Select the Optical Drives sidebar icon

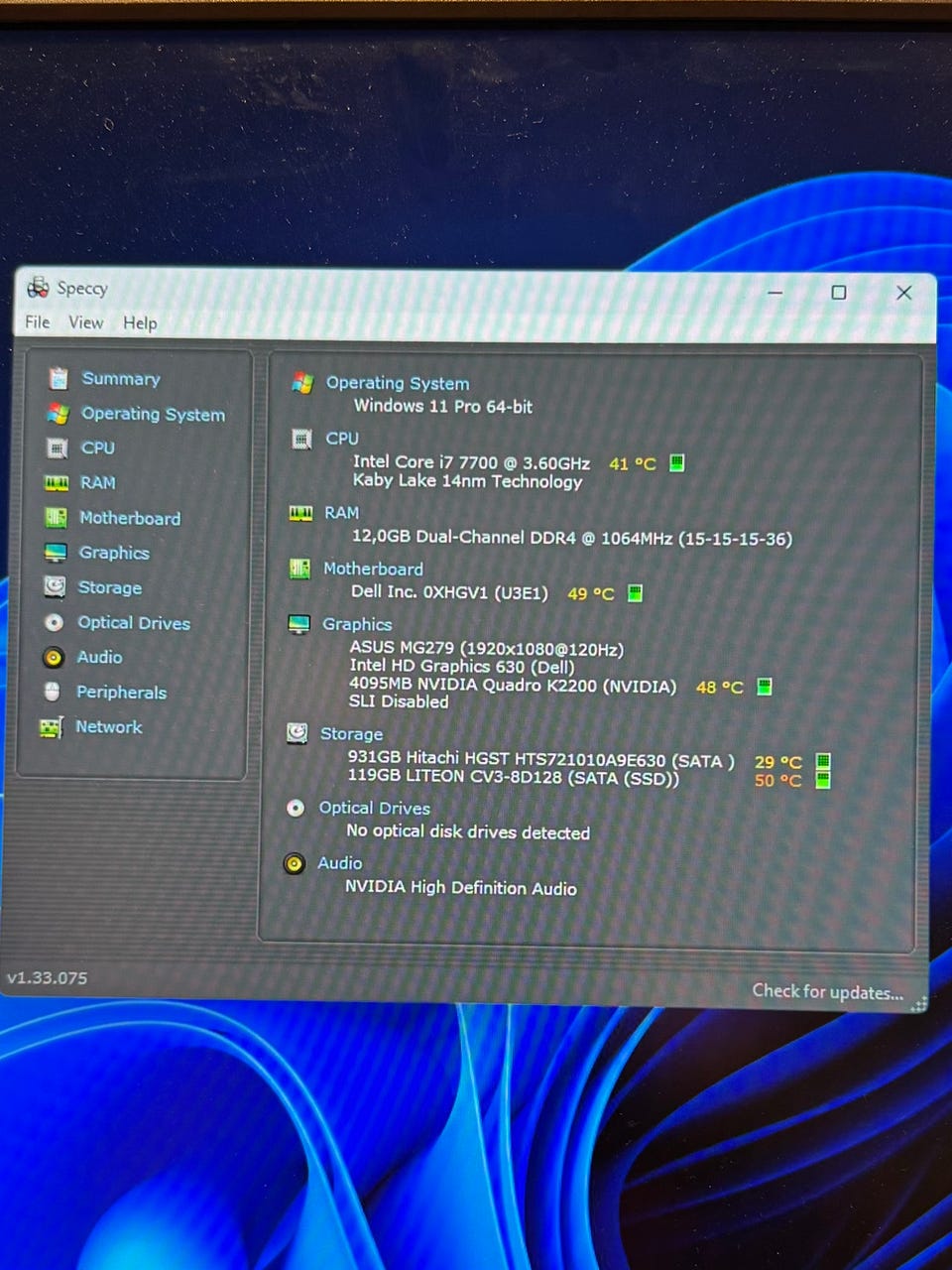[55, 622]
